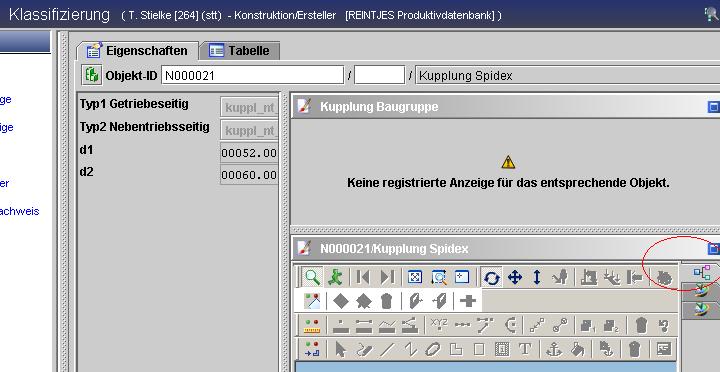Open the lower globe side tab
The width and height of the screenshot is (720, 372).
tap(701, 310)
